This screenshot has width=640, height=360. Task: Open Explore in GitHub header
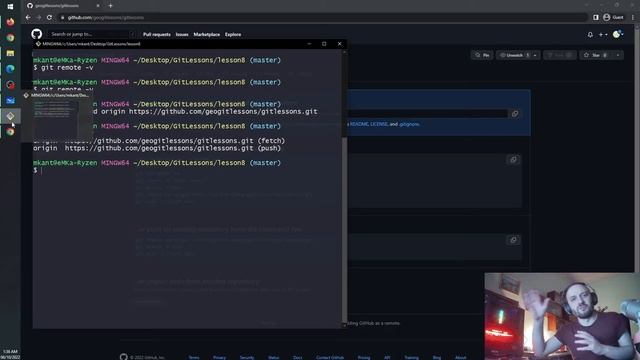point(233,35)
